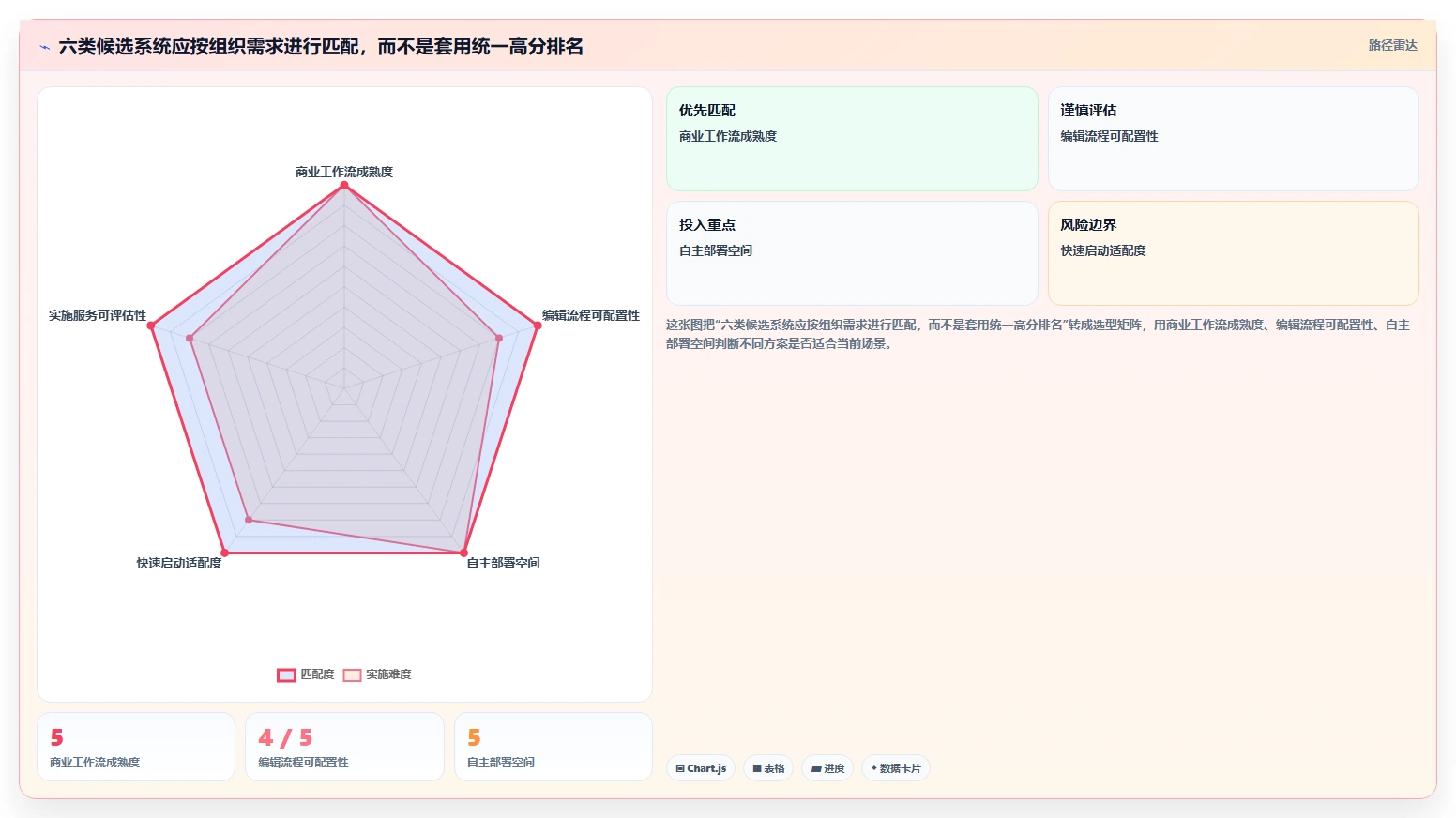Click the Chart.js tag label
The image size is (1456, 818).
(706, 768)
